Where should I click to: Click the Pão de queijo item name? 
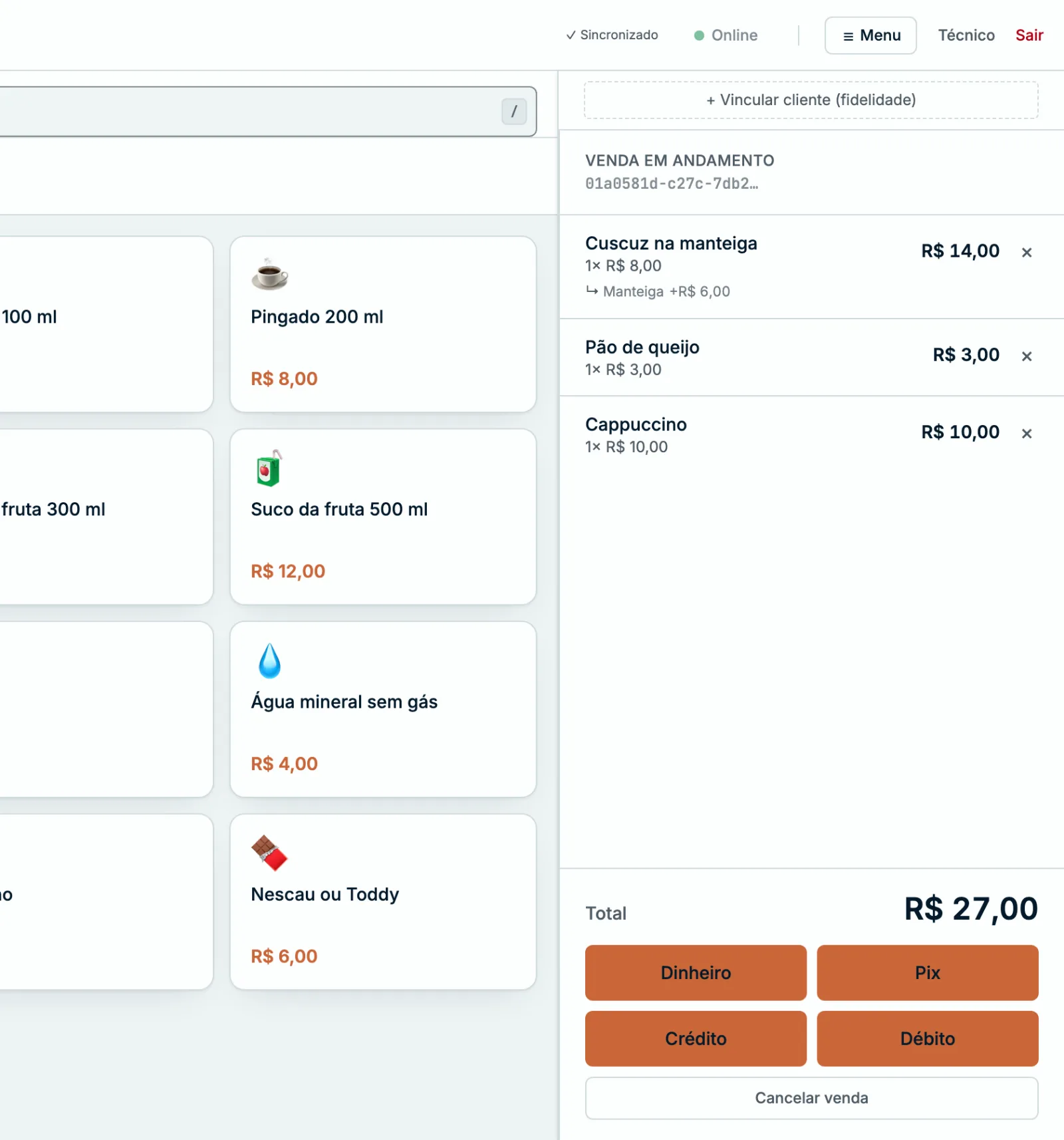point(642,347)
